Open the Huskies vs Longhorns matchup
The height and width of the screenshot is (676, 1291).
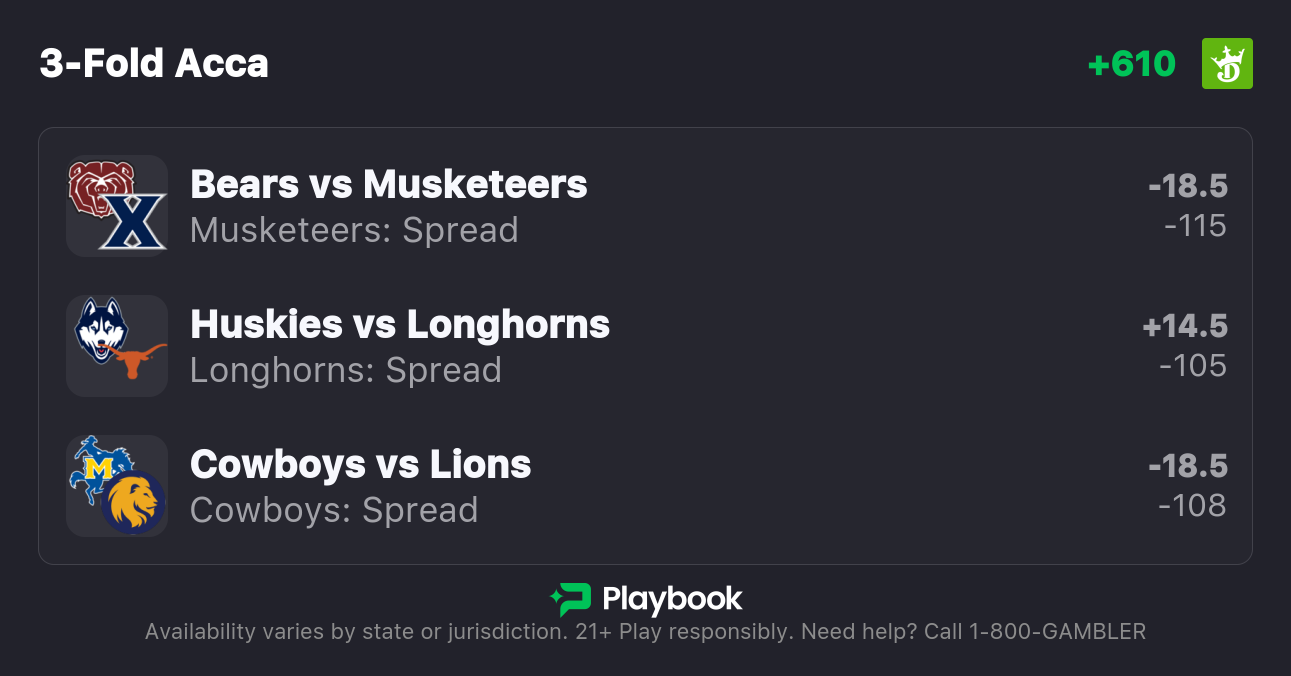[x=399, y=325]
